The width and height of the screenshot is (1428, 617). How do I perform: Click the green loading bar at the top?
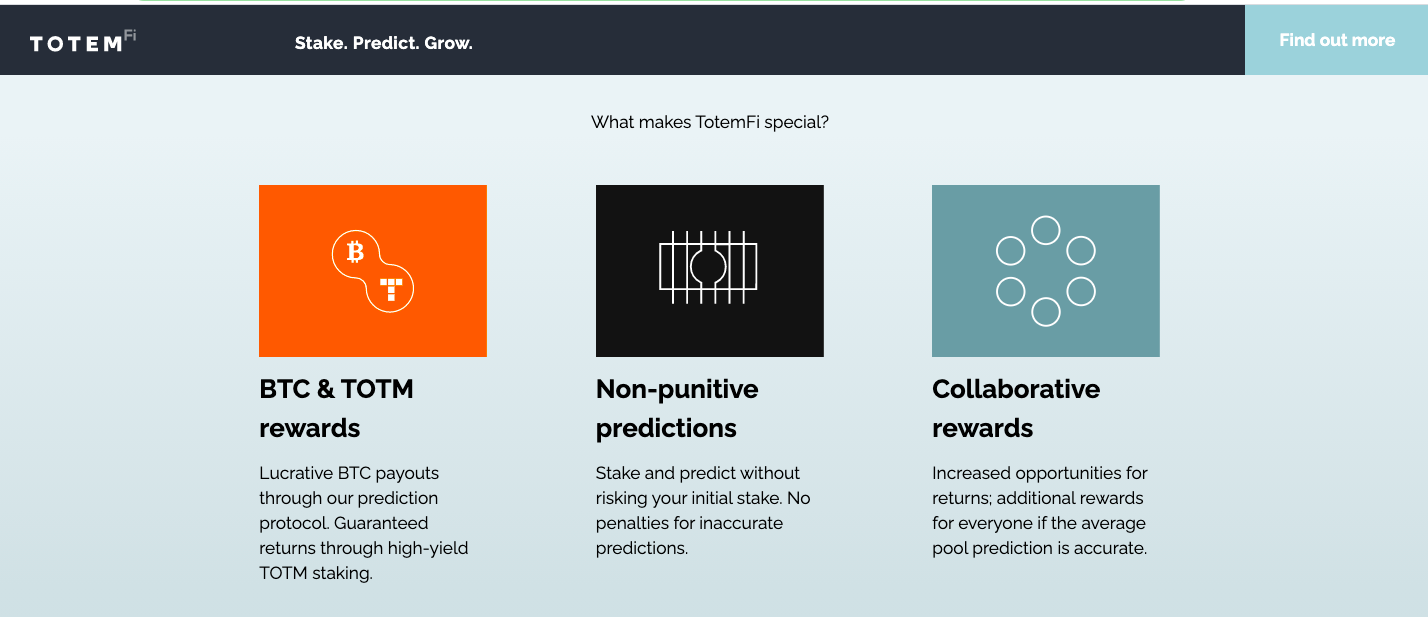[661, 1]
